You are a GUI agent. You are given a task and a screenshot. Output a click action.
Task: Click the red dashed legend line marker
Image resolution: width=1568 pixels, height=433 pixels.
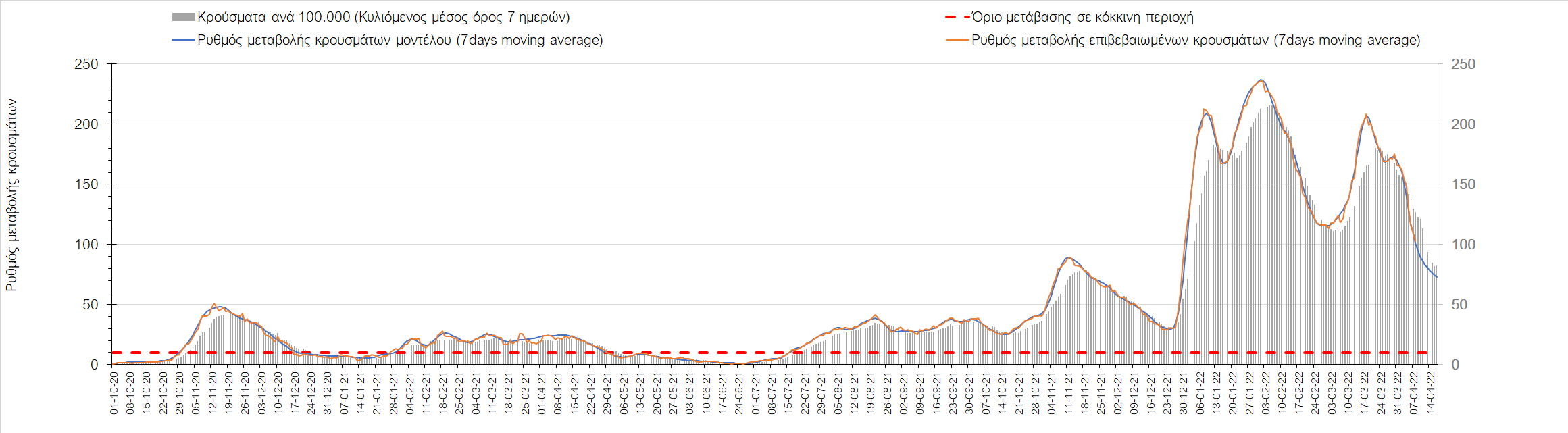pyautogui.click(x=957, y=18)
